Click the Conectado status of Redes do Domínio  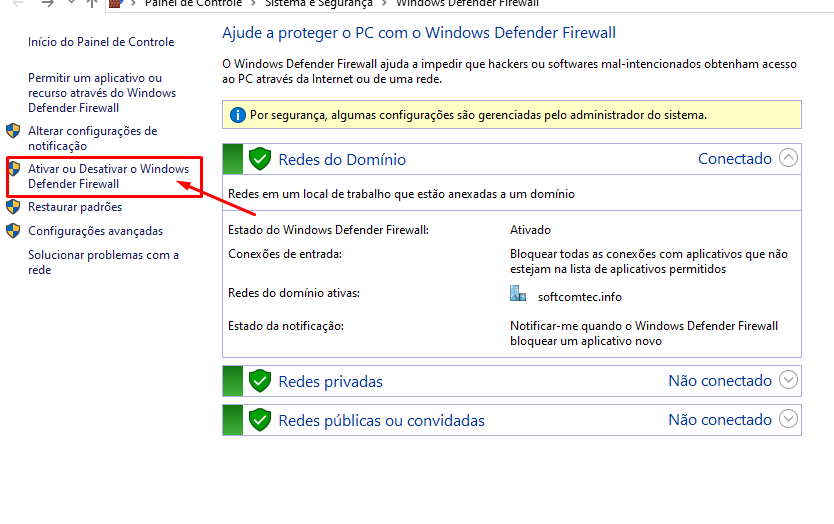point(734,158)
